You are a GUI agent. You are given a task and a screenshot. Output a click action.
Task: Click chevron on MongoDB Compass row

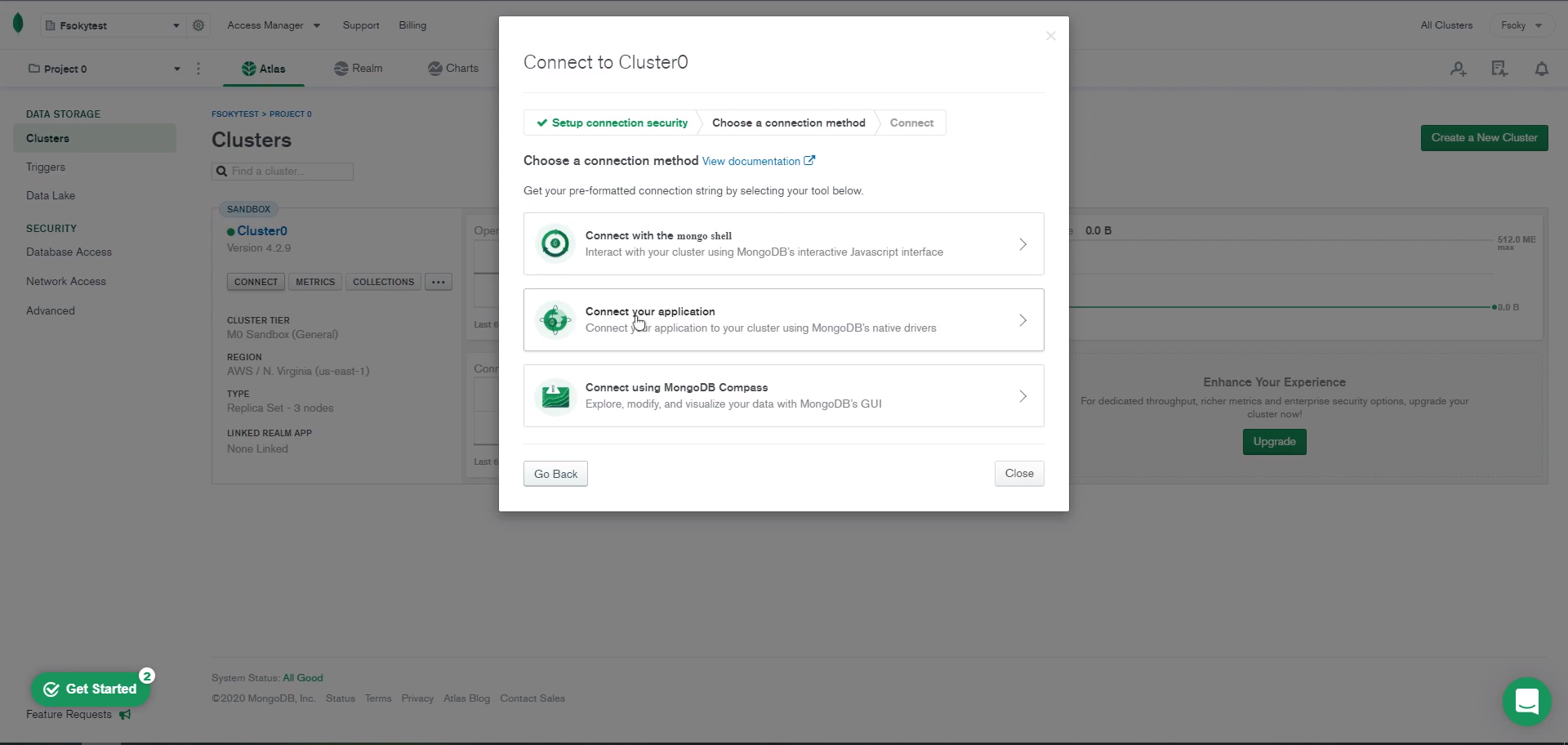point(1022,396)
